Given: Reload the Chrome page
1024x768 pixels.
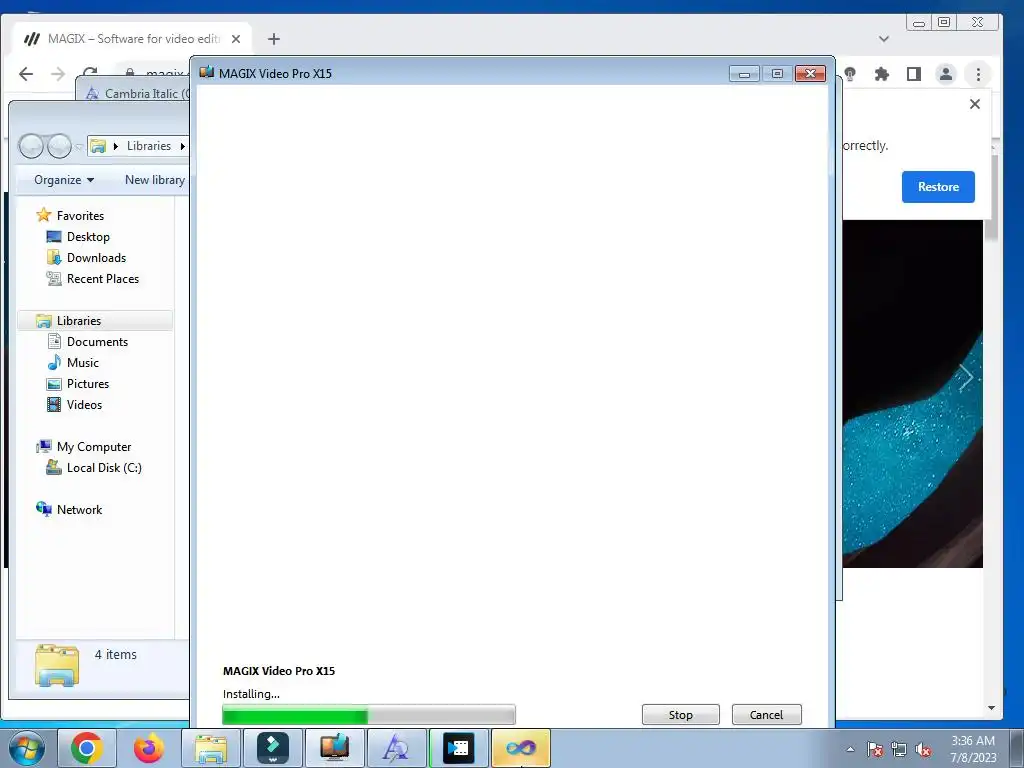Looking at the screenshot, I should (90, 73).
